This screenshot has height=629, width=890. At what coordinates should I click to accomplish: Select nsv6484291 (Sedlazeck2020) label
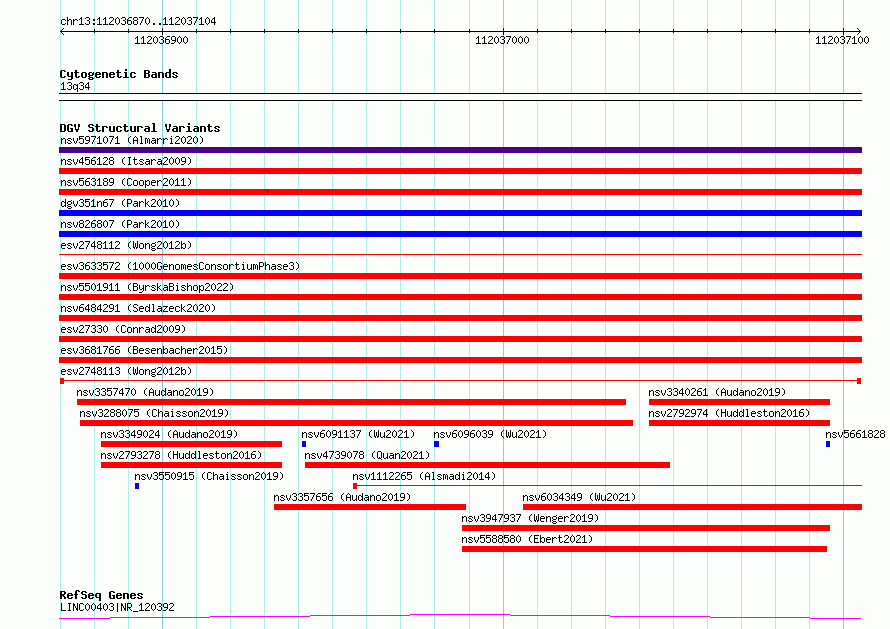[138, 308]
